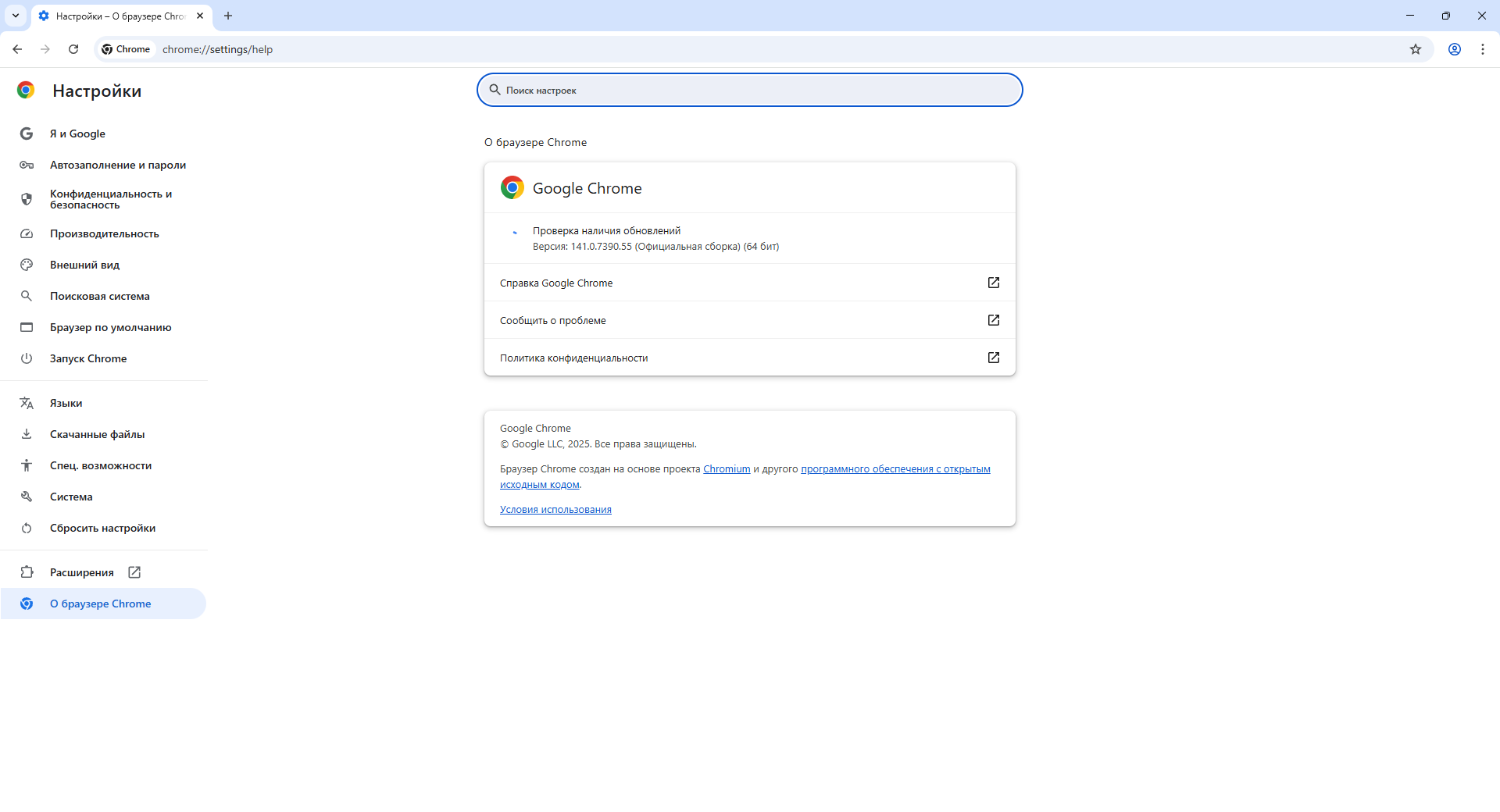Click external link icon next to Расширения
This screenshot has width=1500, height=812.
coord(134,572)
